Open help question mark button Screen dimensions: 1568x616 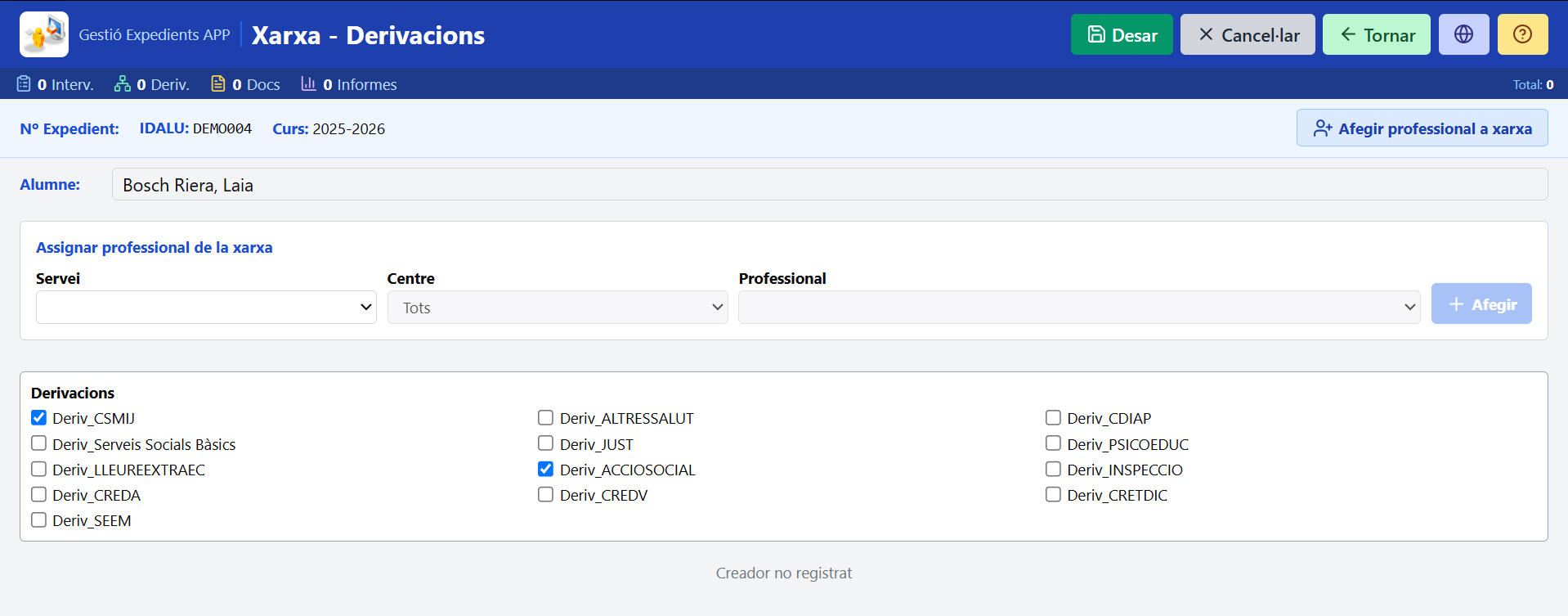pos(1522,34)
